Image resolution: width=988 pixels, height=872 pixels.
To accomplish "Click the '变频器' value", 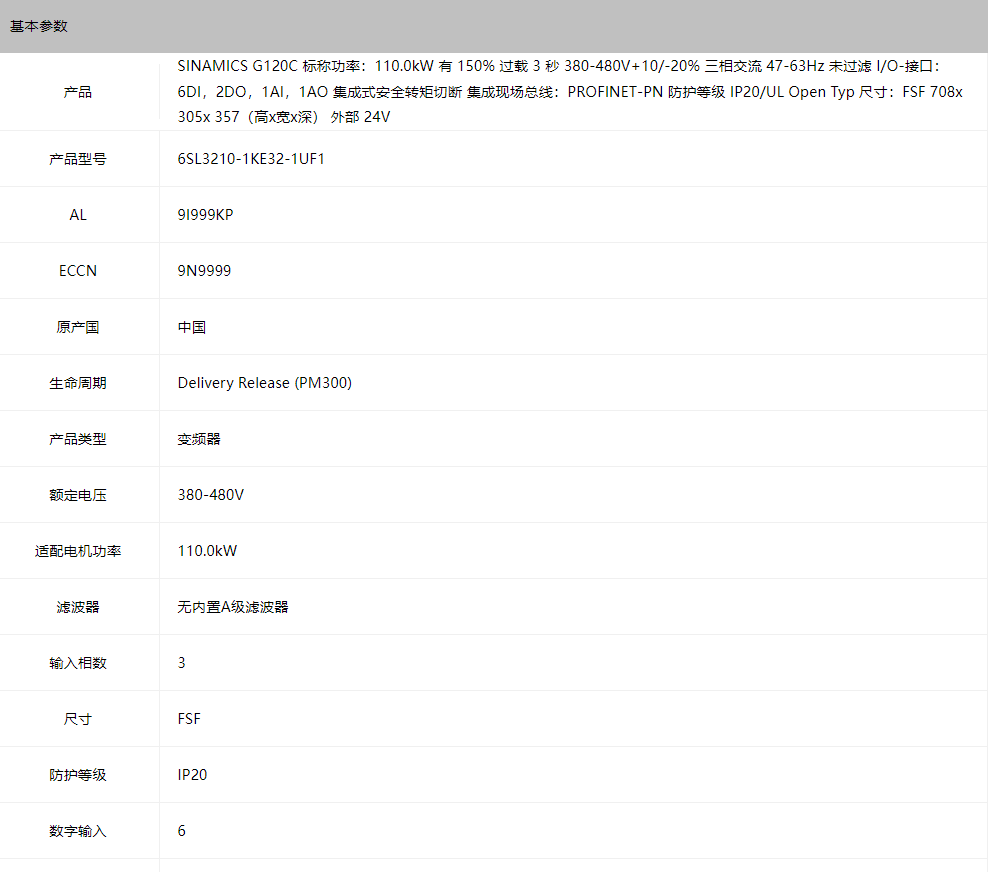I will (x=199, y=439).
